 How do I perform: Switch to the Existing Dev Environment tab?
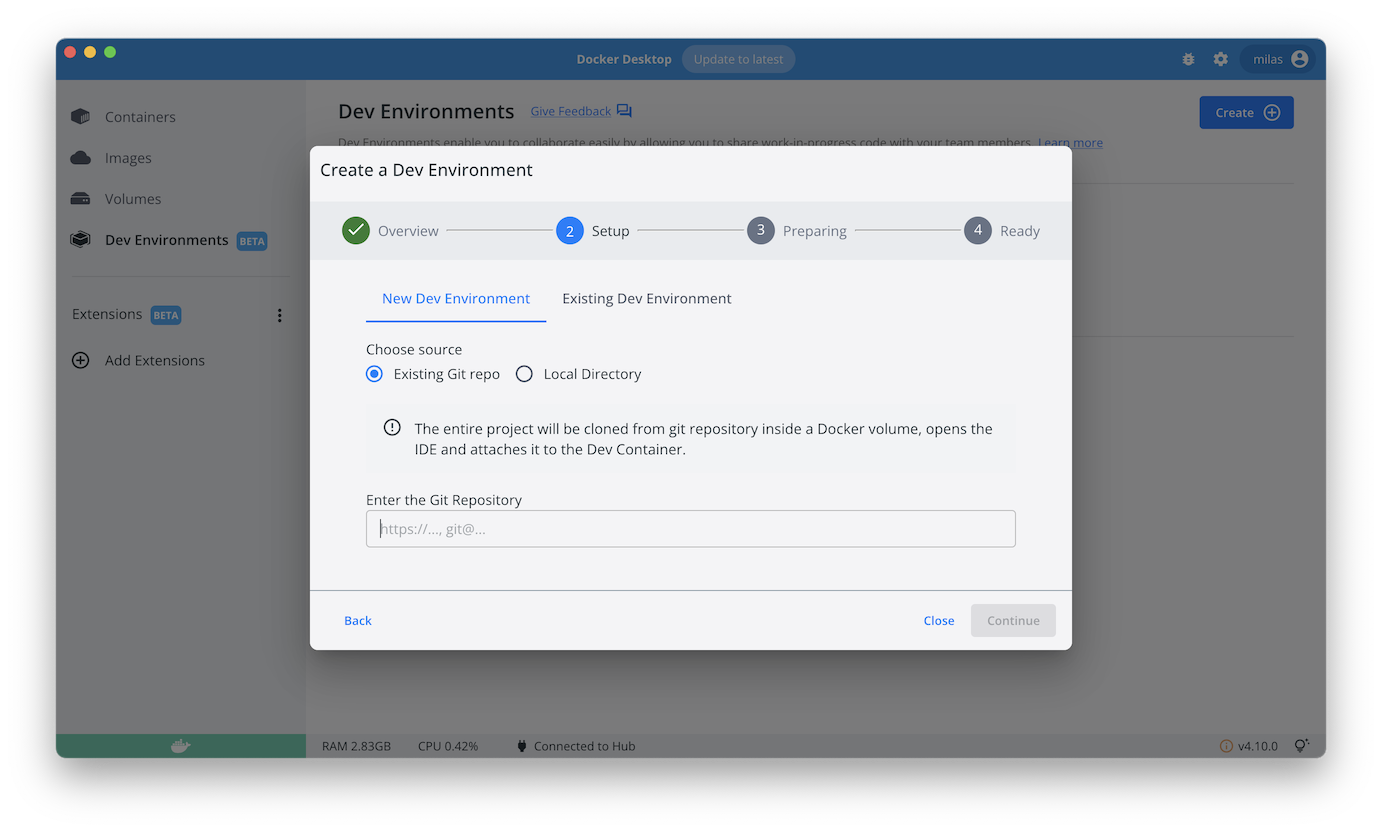point(646,298)
